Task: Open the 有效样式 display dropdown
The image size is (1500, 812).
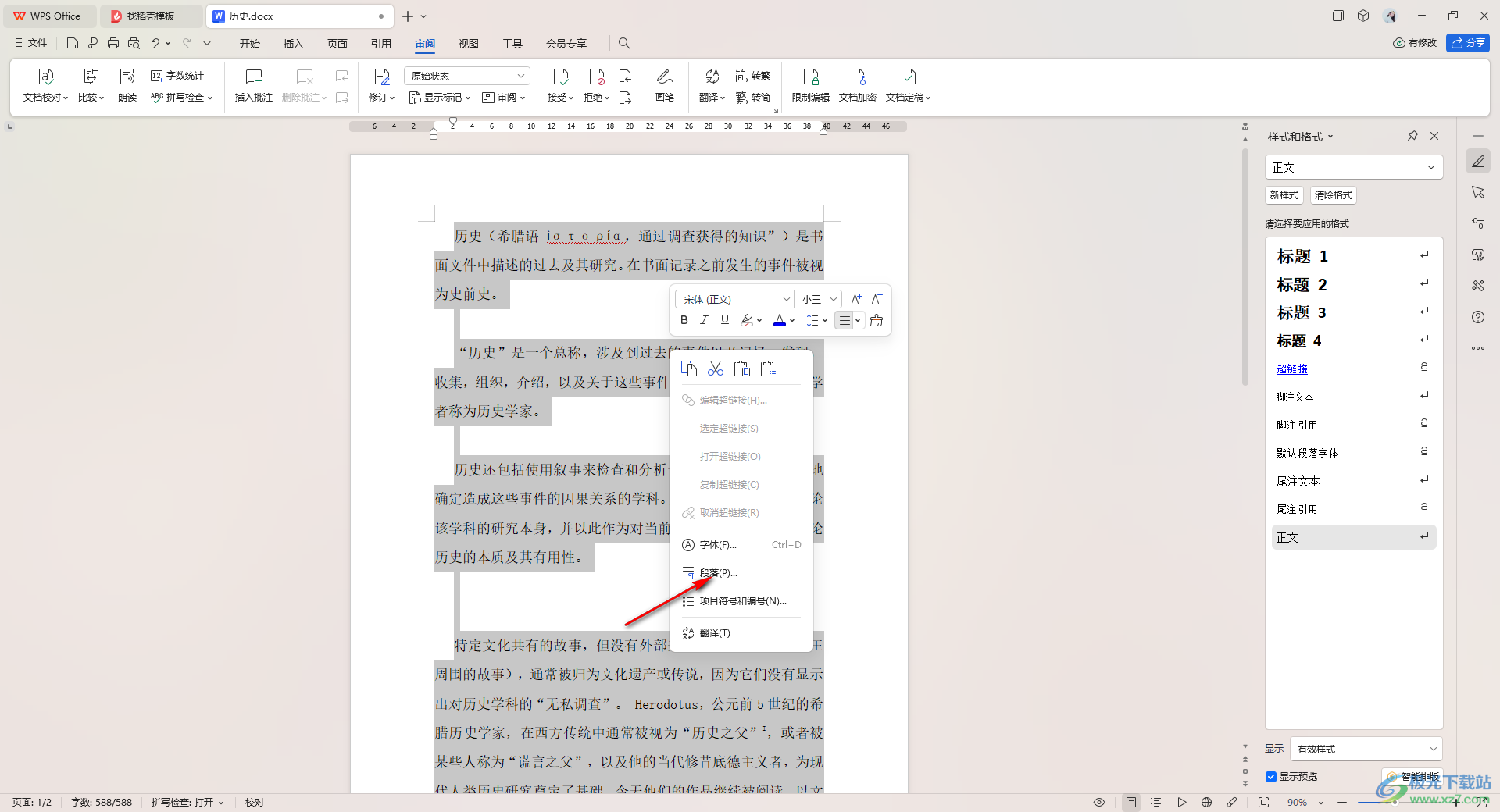Action: [1366, 749]
